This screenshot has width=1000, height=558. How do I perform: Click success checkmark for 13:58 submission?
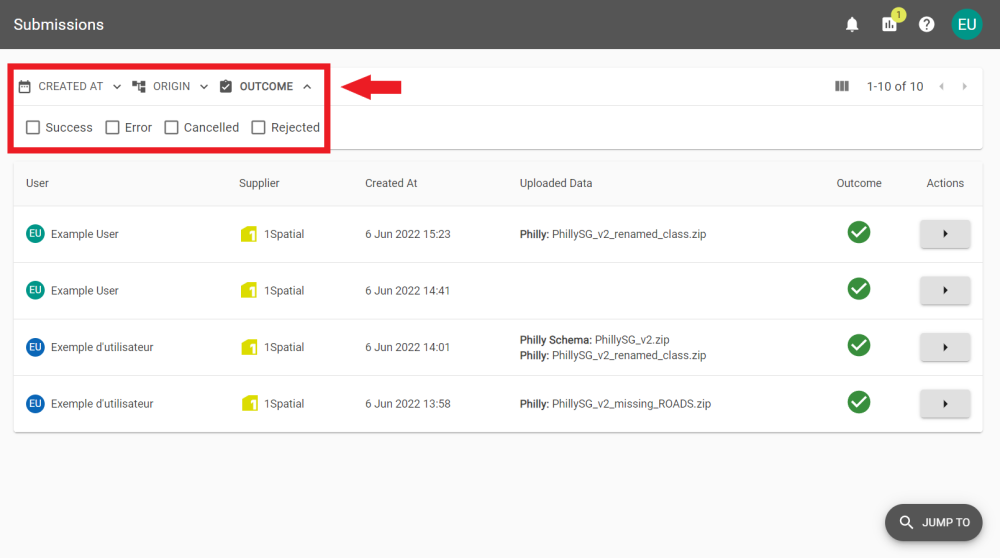[x=859, y=402]
